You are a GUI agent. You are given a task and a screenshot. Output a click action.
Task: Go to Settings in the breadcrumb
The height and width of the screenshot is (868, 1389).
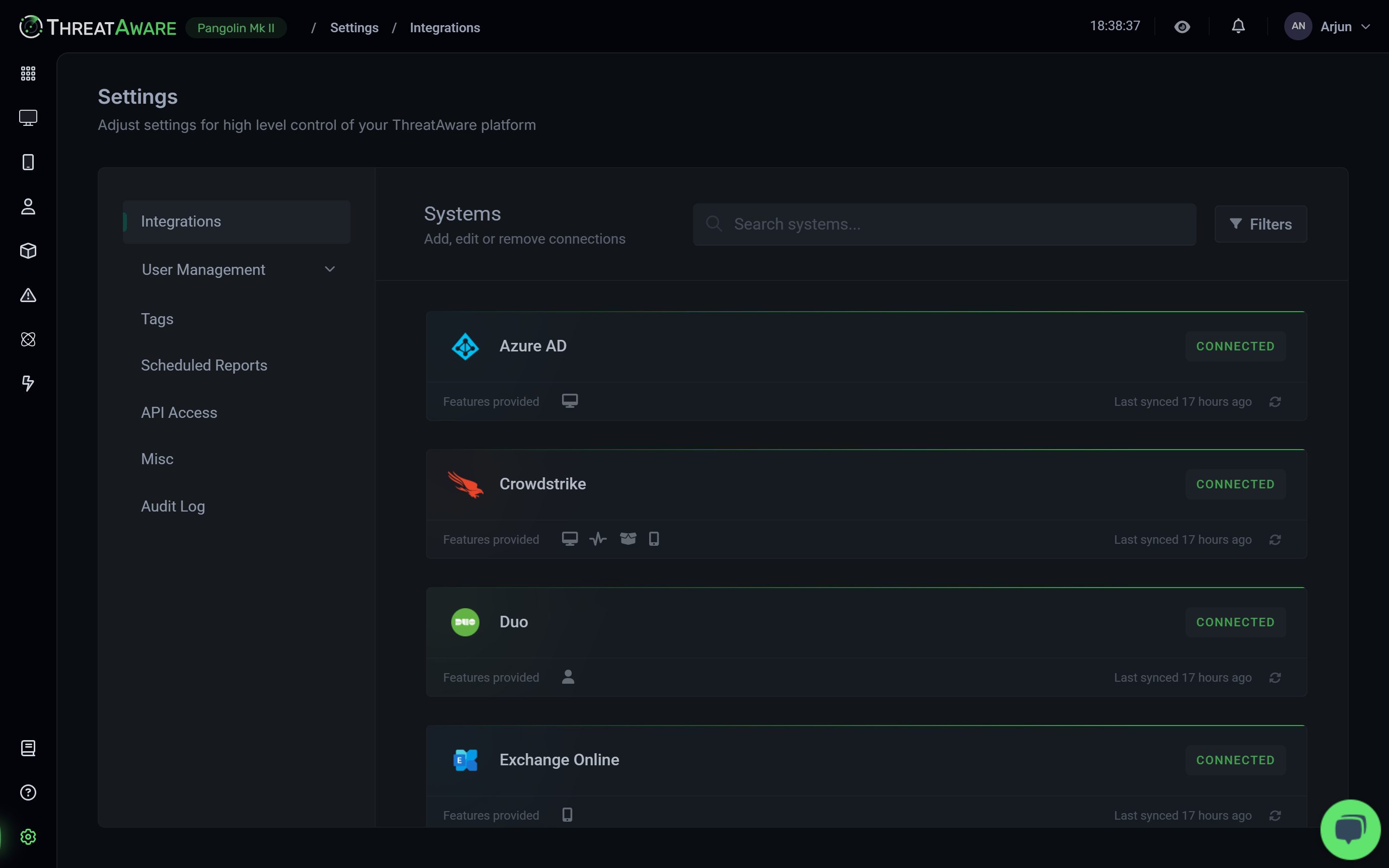(x=354, y=27)
